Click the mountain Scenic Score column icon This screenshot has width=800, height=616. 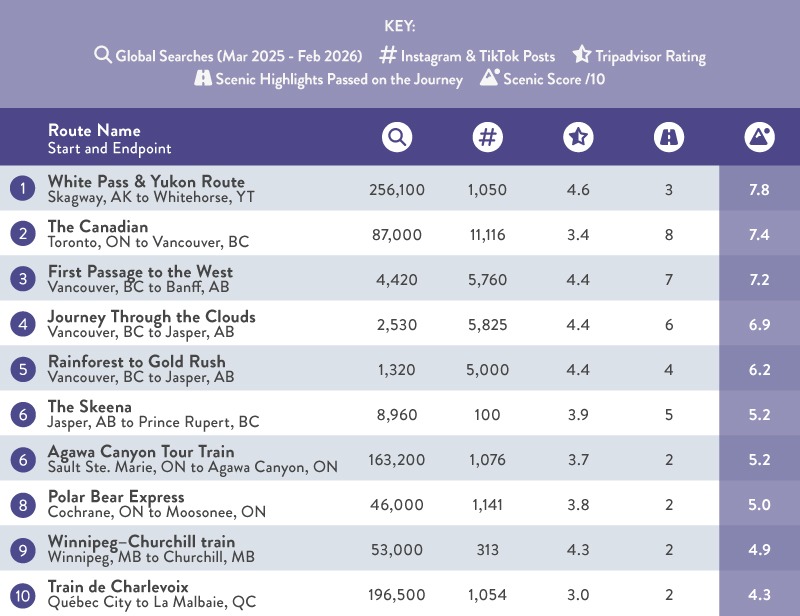tap(759, 138)
